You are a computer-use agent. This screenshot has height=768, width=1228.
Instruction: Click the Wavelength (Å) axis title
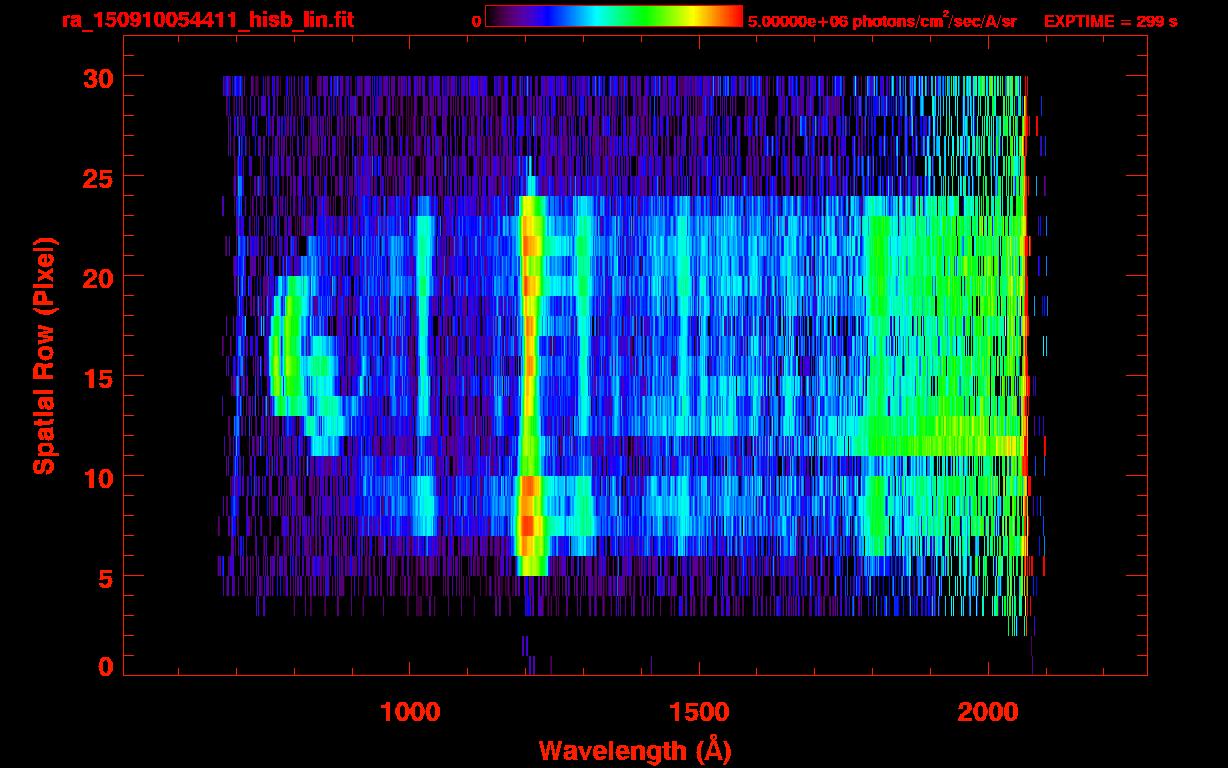click(x=634, y=750)
